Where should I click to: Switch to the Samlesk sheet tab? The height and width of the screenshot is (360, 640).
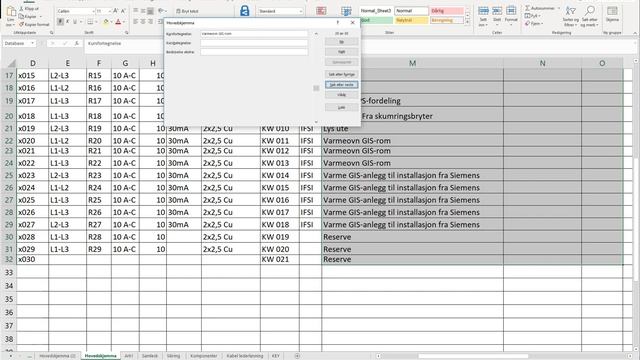pos(150,356)
